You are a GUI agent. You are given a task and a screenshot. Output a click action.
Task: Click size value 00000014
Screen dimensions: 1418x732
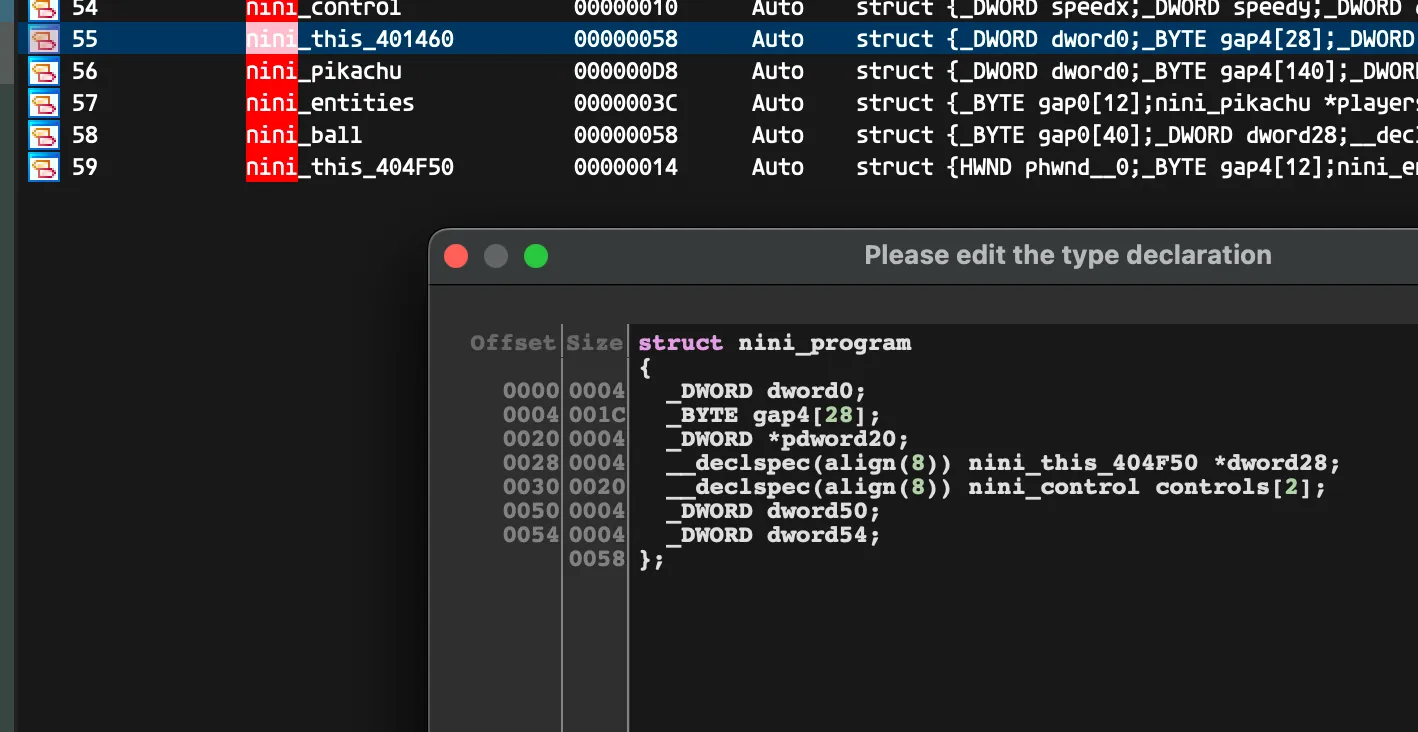click(626, 168)
